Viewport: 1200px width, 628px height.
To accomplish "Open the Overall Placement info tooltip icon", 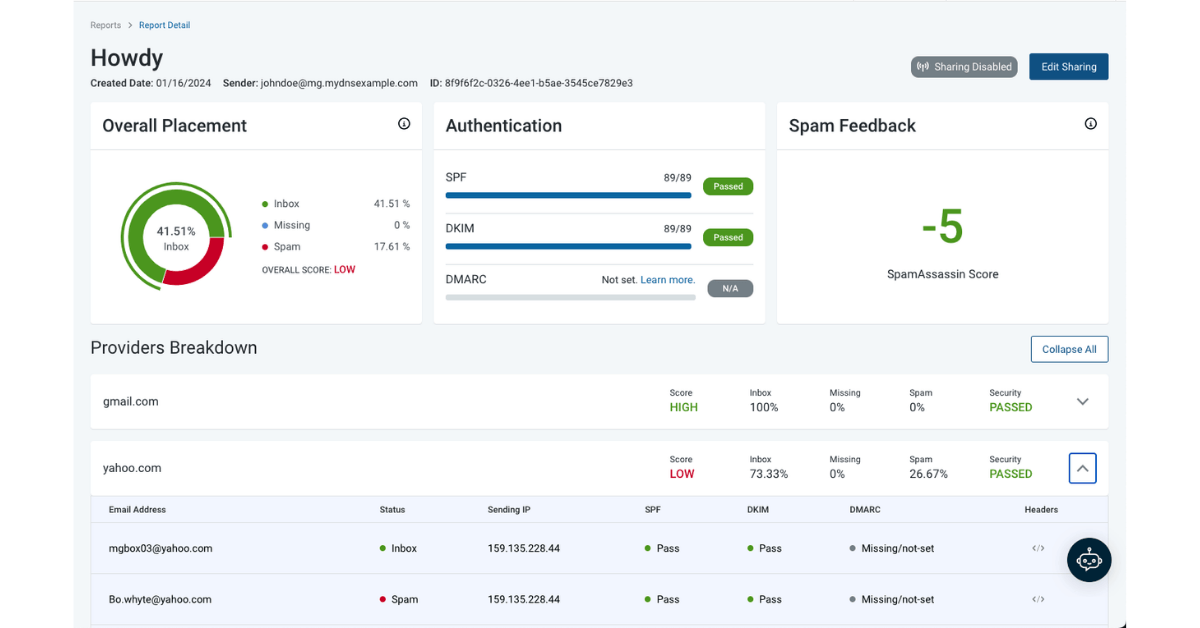I will (404, 123).
